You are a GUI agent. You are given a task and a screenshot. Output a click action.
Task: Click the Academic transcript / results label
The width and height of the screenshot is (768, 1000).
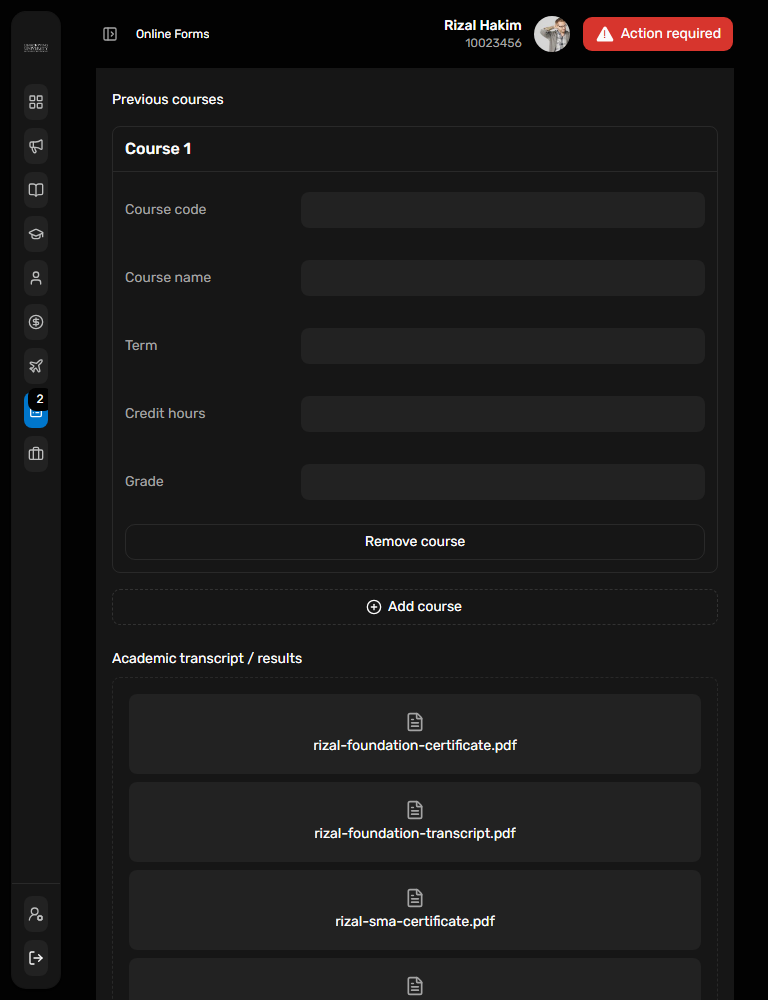point(207,658)
